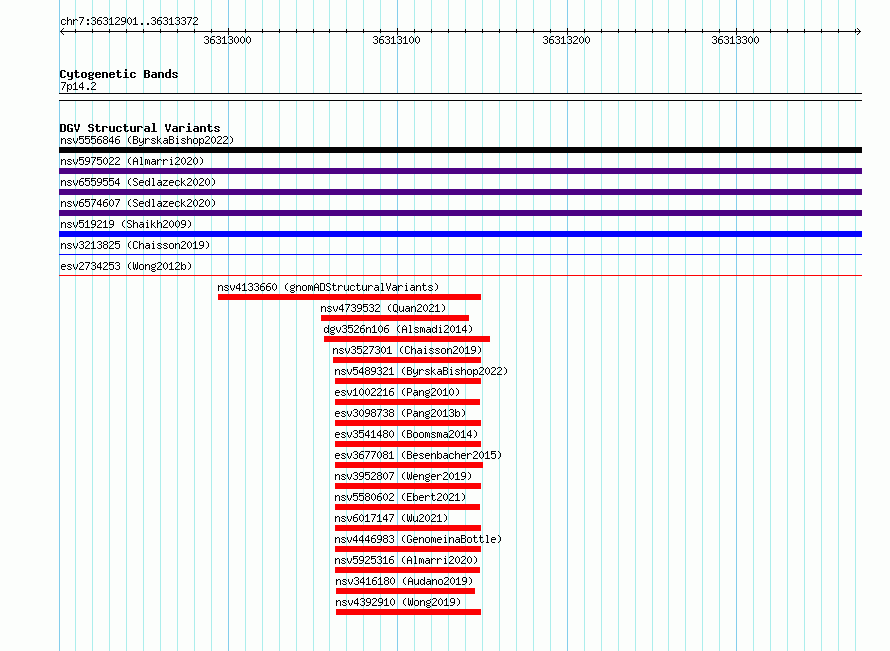Click the red nsv3952807 variant bar
Viewport: 890px width, 651px height.
[408, 486]
